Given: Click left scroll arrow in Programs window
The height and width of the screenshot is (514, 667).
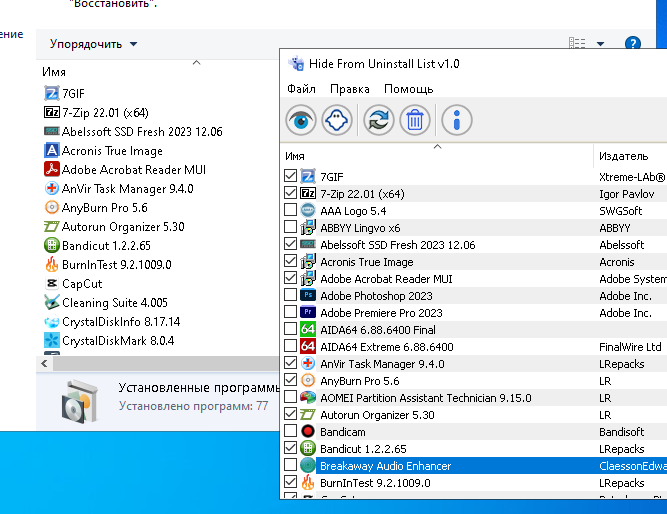Looking at the screenshot, I should tap(44, 363).
